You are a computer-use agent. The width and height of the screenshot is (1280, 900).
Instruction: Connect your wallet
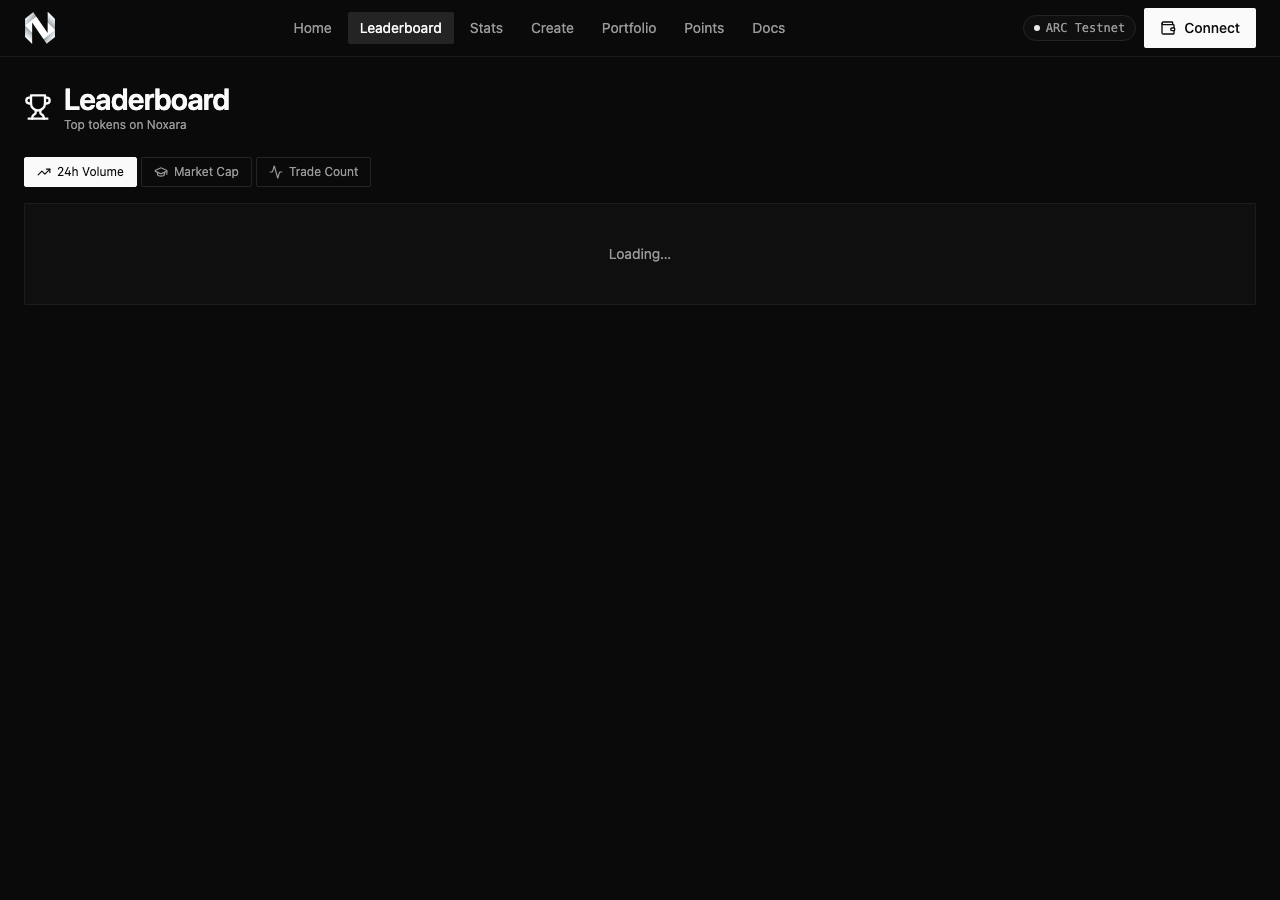[1199, 28]
